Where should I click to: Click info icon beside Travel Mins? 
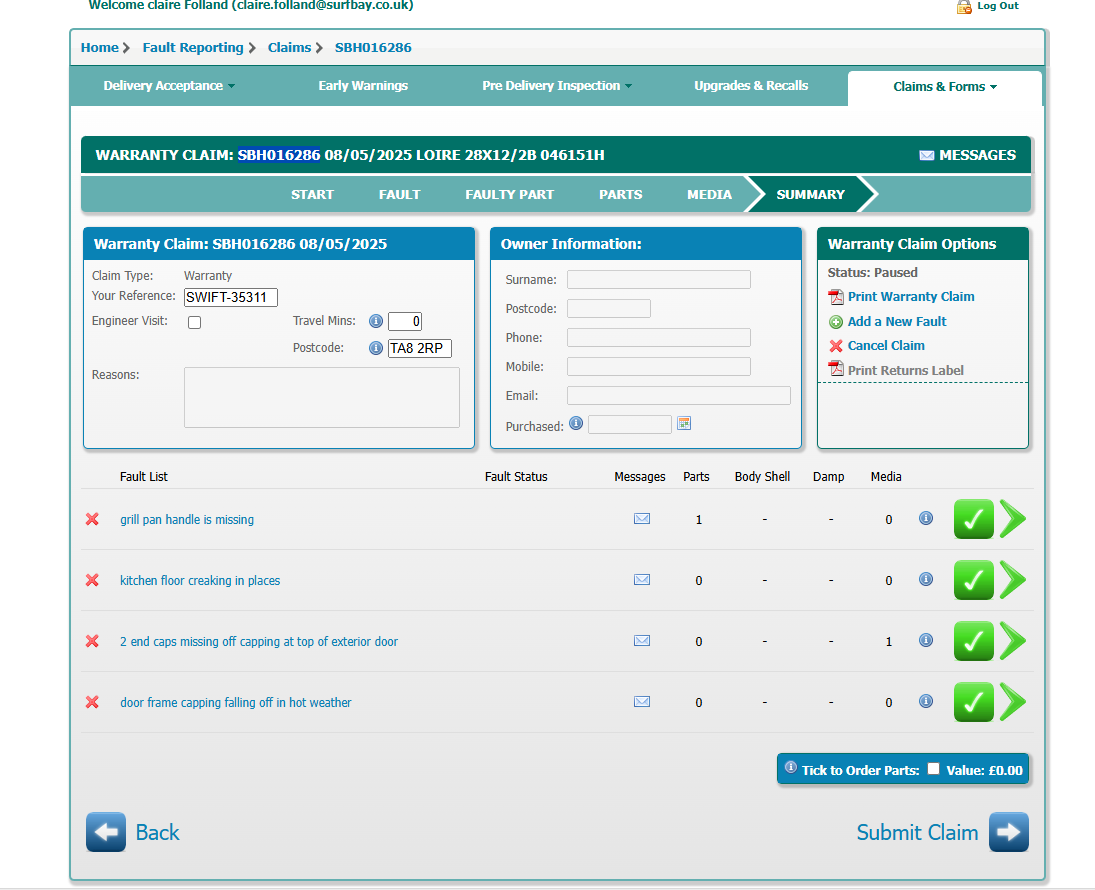coord(376,321)
